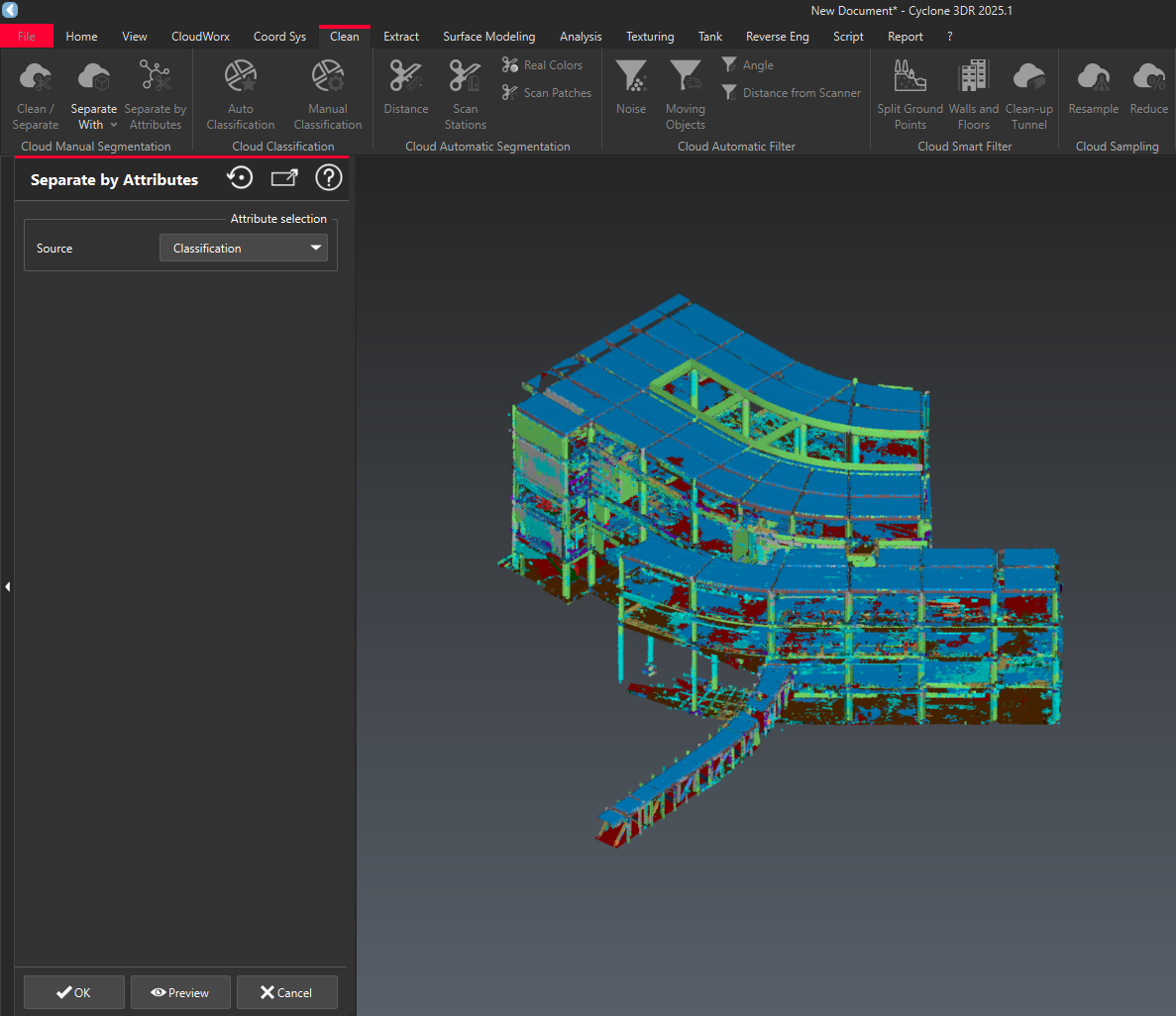This screenshot has height=1016, width=1176.
Task: Open the Separate With dropdown arrow
Action: 114,125
